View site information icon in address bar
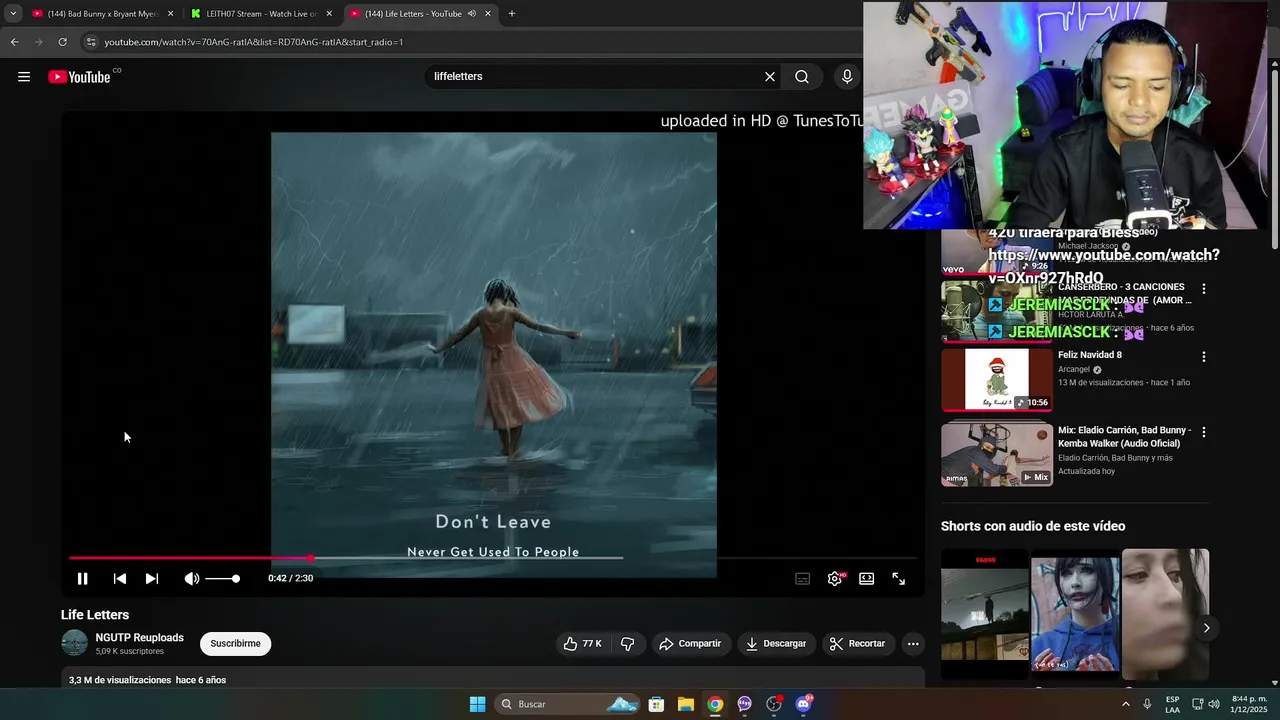Screen dimensions: 1280x720 tap(91, 42)
